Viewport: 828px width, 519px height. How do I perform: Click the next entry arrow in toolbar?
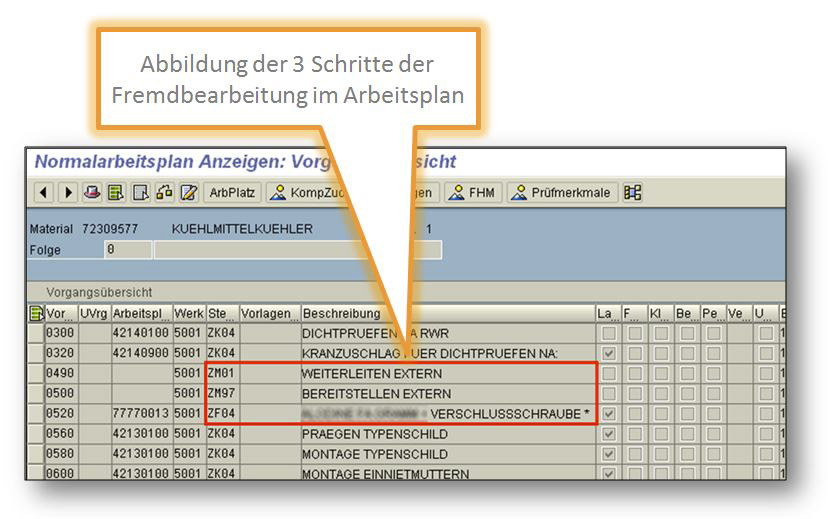click(68, 193)
